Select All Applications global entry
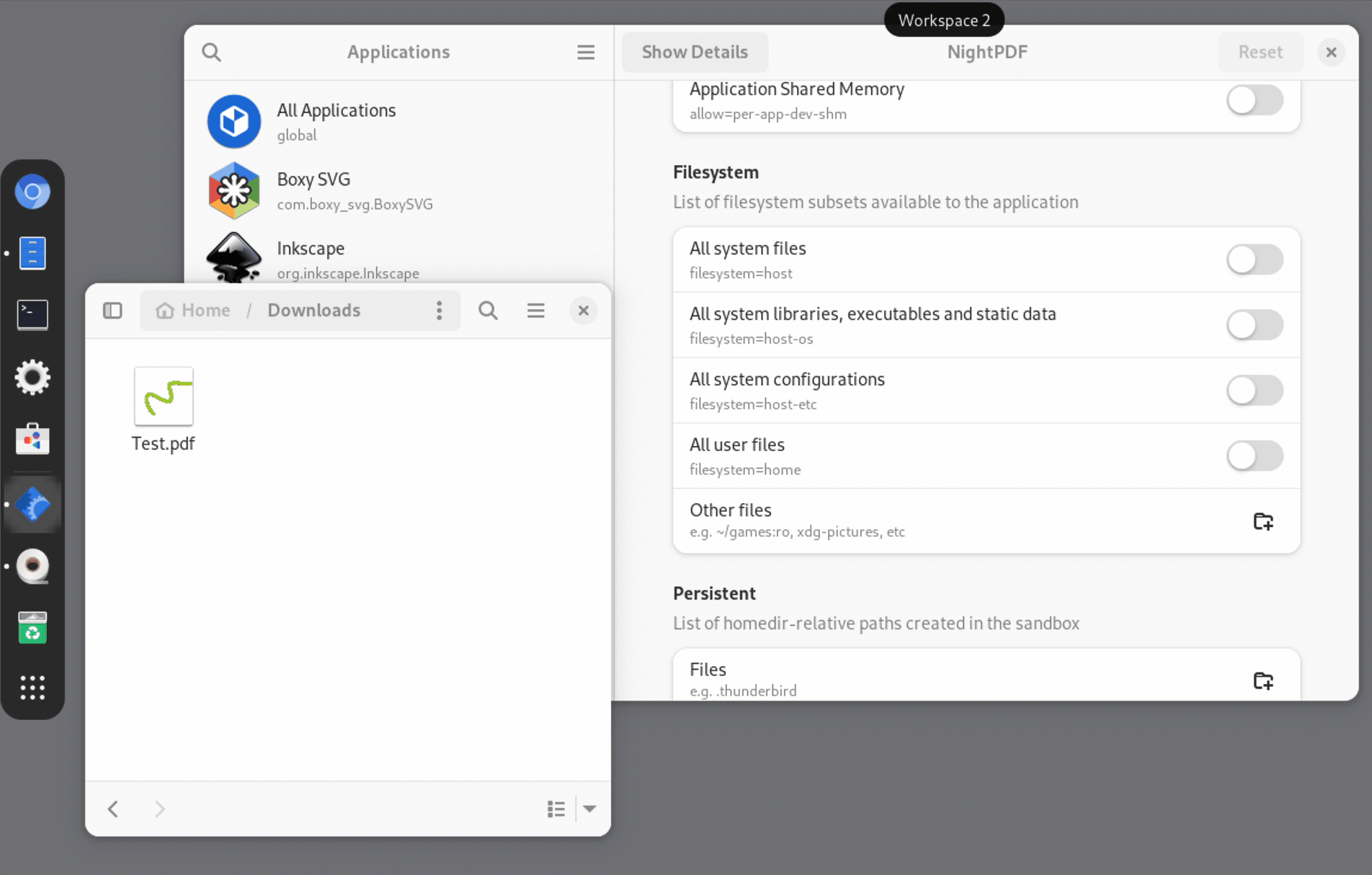1372x875 pixels. (x=398, y=121)
